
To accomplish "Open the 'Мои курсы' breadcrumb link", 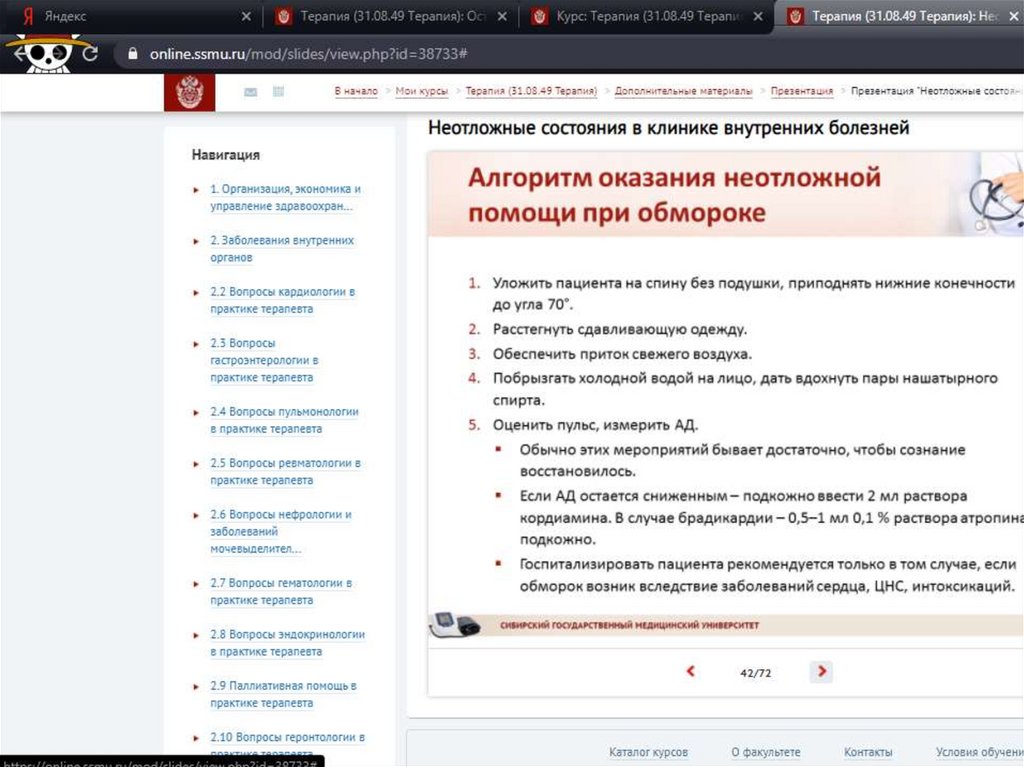I will point(422,91).
